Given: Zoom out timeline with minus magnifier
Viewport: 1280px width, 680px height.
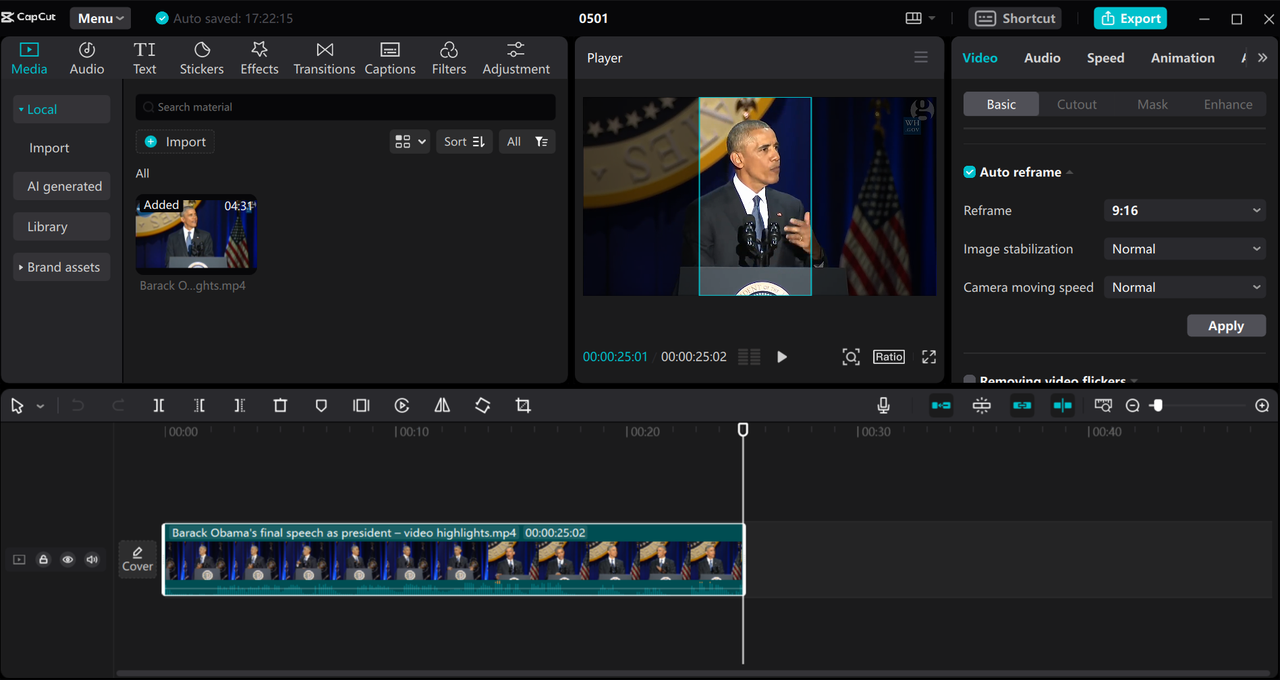Looking at the screenshot, I should [x=1132, y=405].
